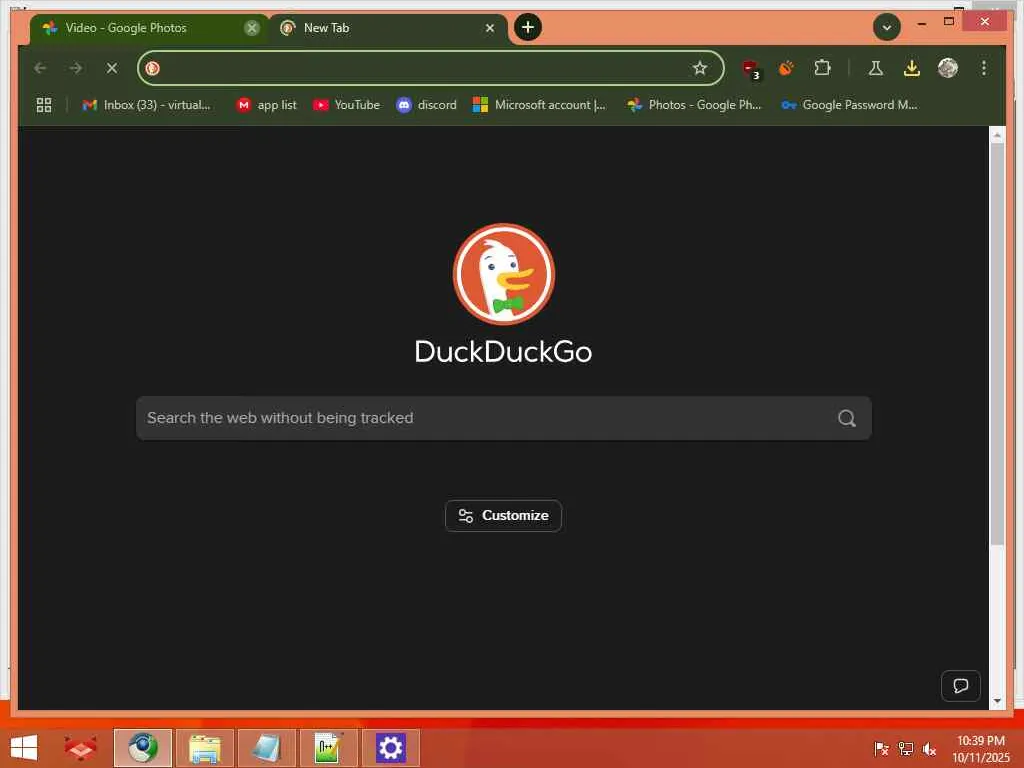
Task: Open the tab search dropdown arrow
Action: click(887, 27)
